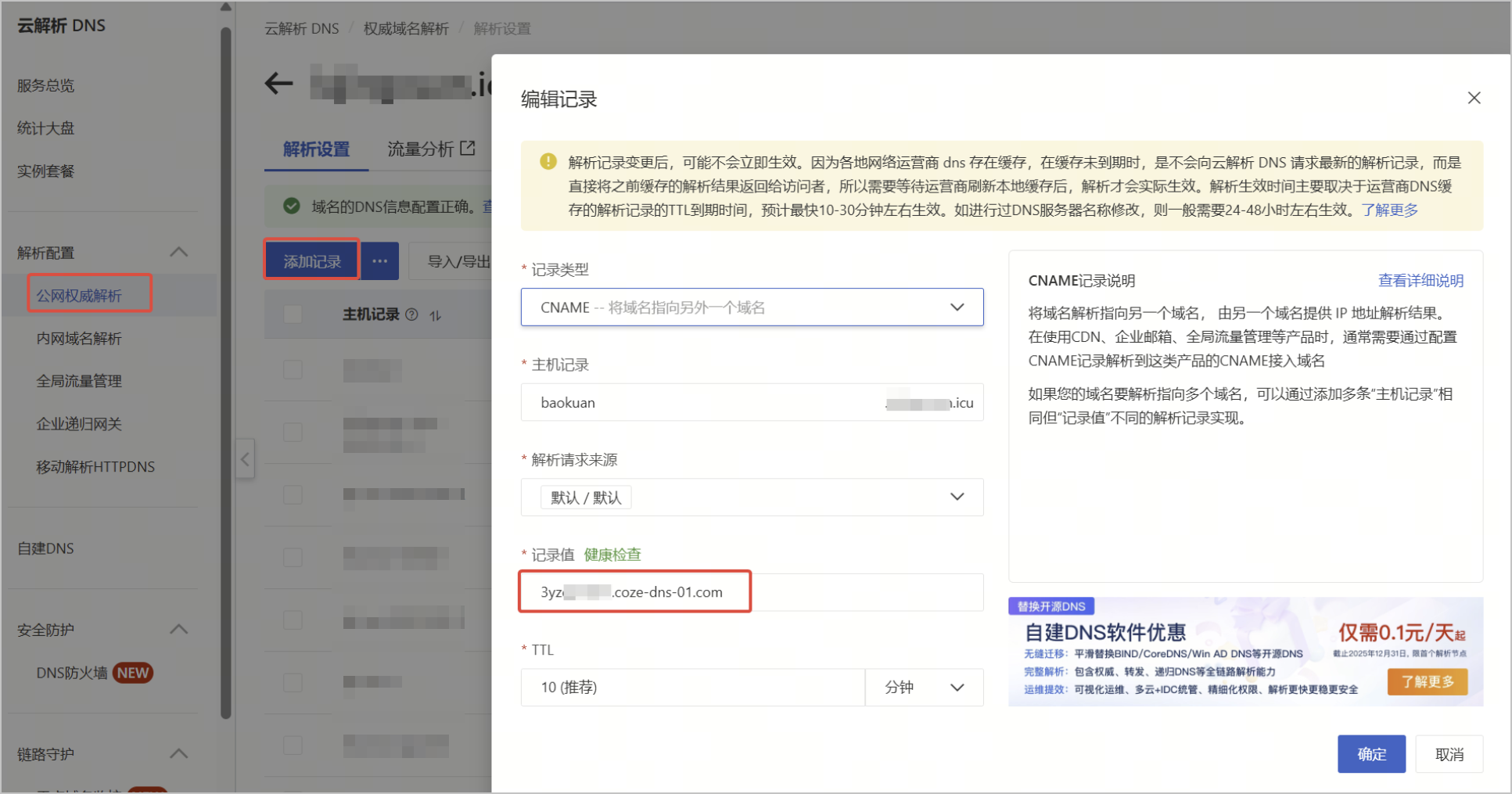Check the first record row checkbox
Image resolution: width=1512 pixels, height=794 pixels.
293,369
